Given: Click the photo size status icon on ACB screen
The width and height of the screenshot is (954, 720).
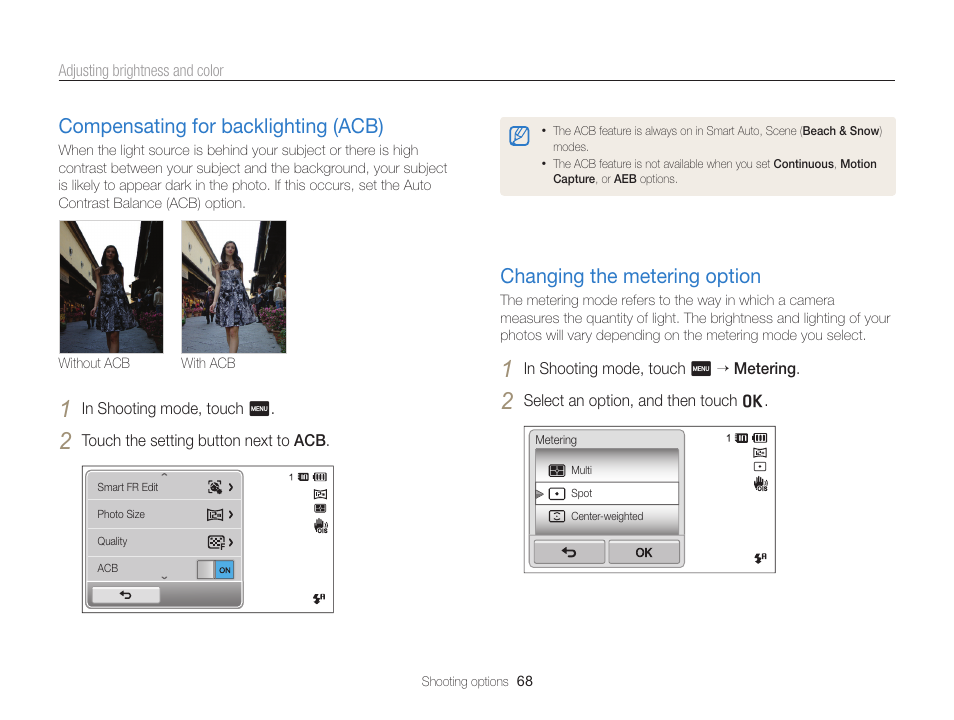Looking at the screenshot, I should (320, 494).
